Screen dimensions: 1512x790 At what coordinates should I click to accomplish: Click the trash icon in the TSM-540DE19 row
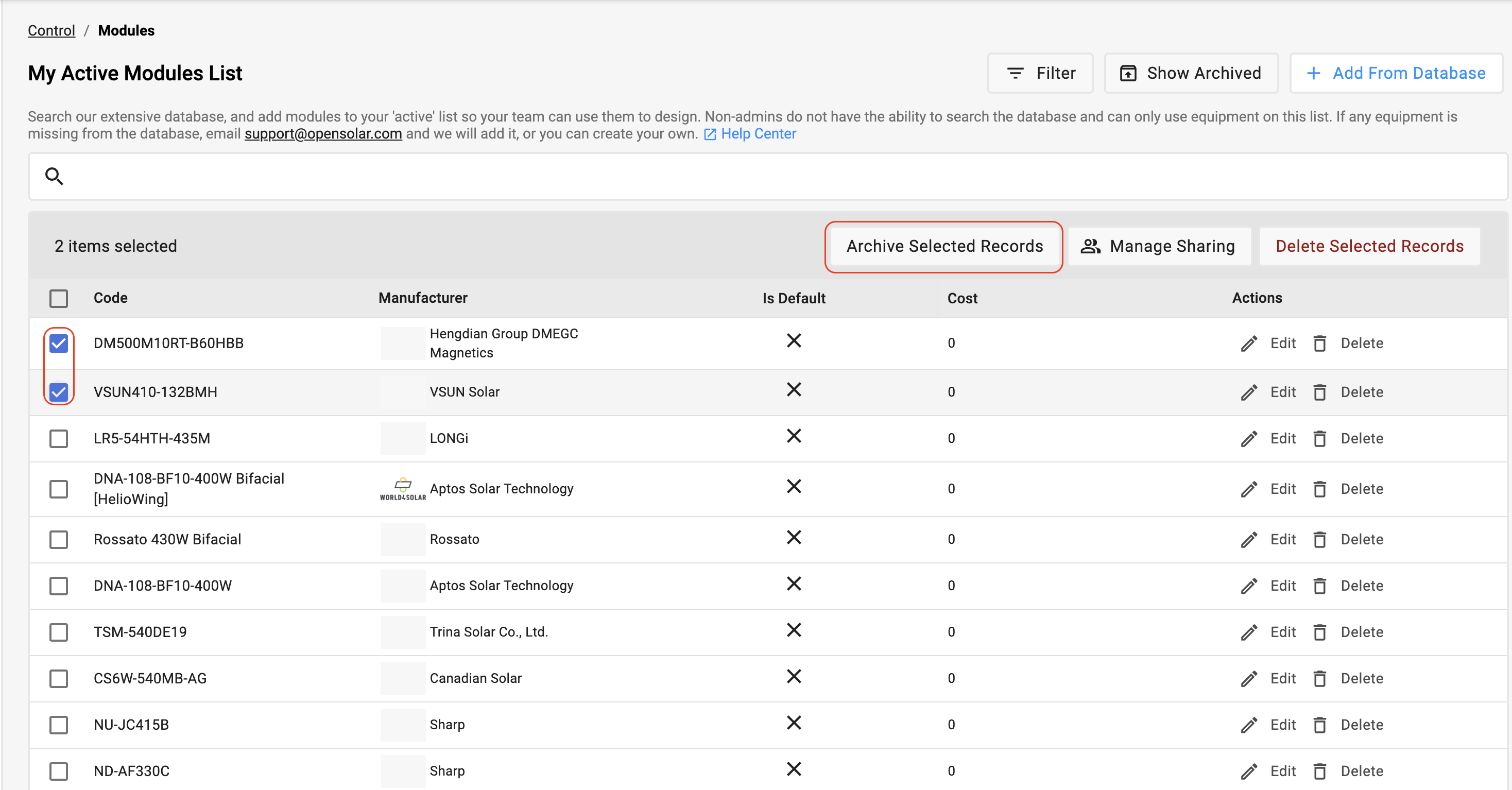pyautogui.click(x=1319, y=632)
